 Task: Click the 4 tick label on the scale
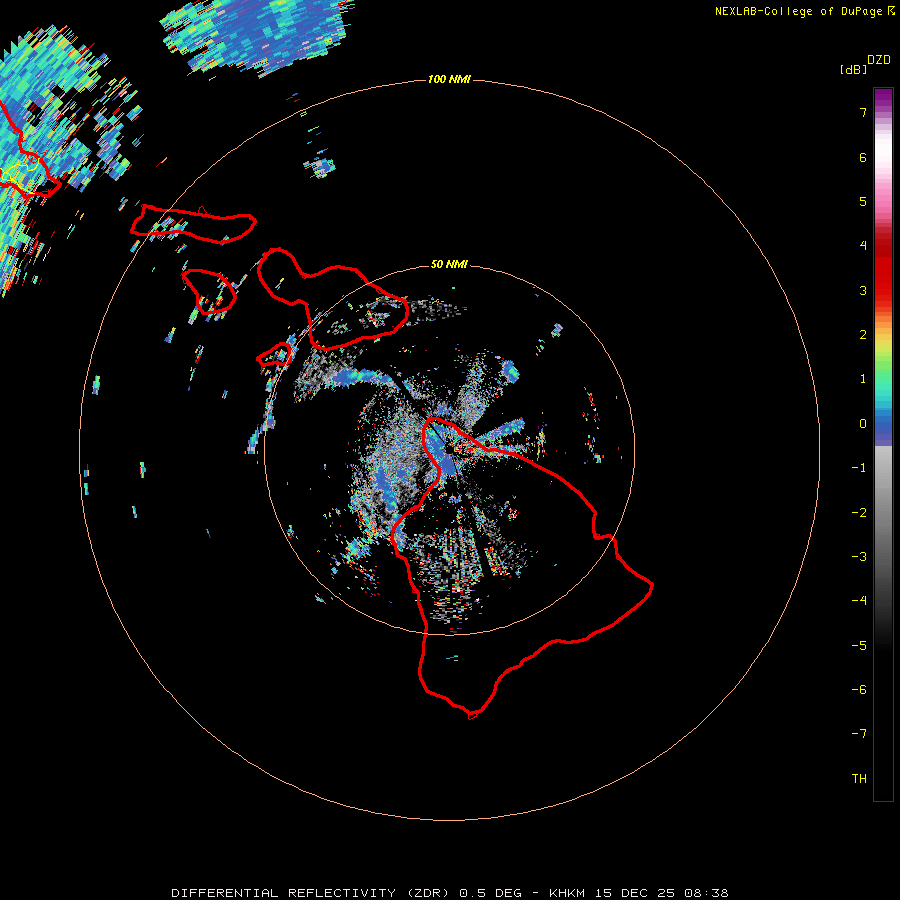863,246
